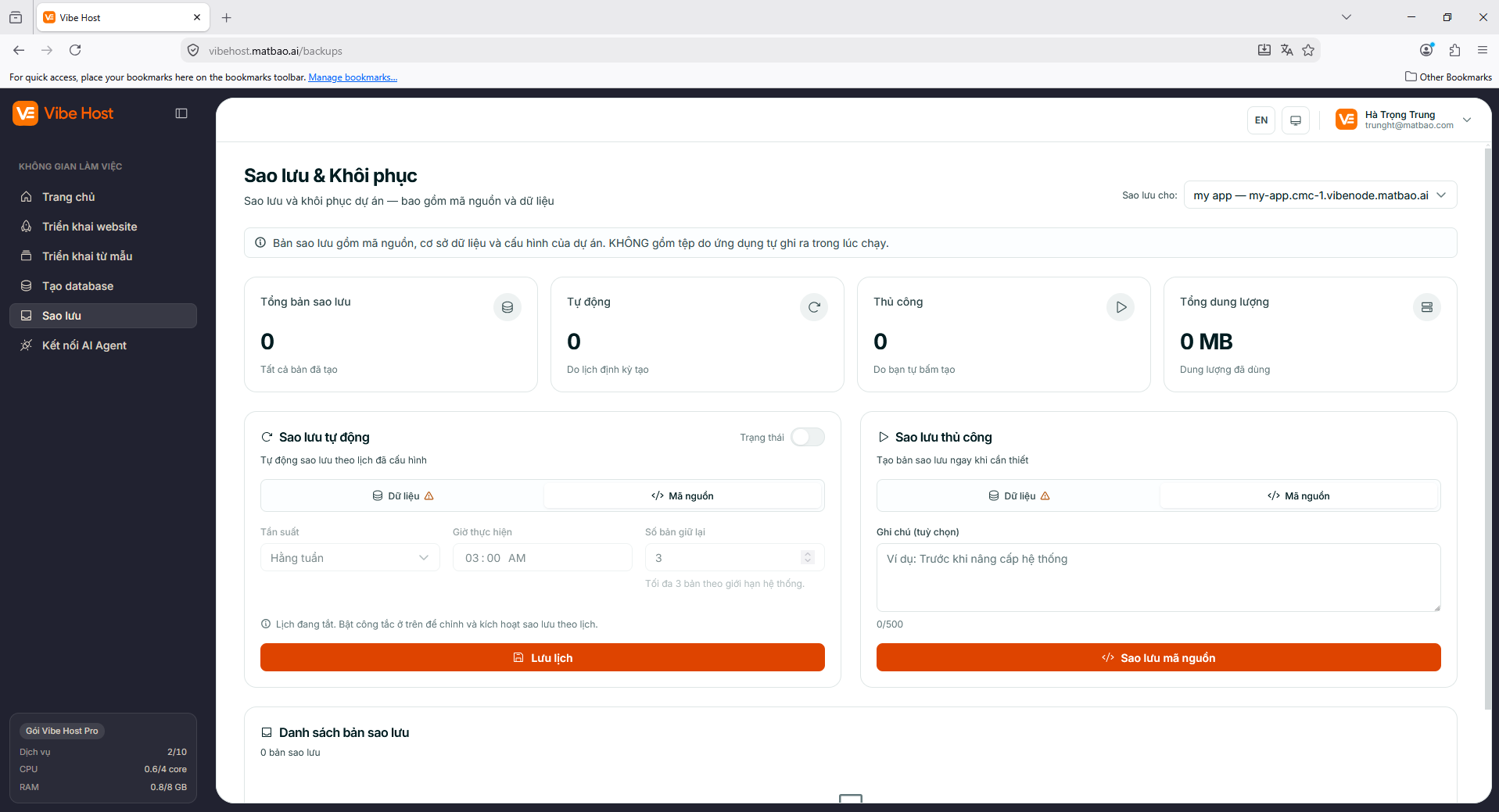Image resolution: width=1499 pixels, height=812 pixels.
Task: Click the refresh icon on Tự động card
Action: click(x=814, y=307)
